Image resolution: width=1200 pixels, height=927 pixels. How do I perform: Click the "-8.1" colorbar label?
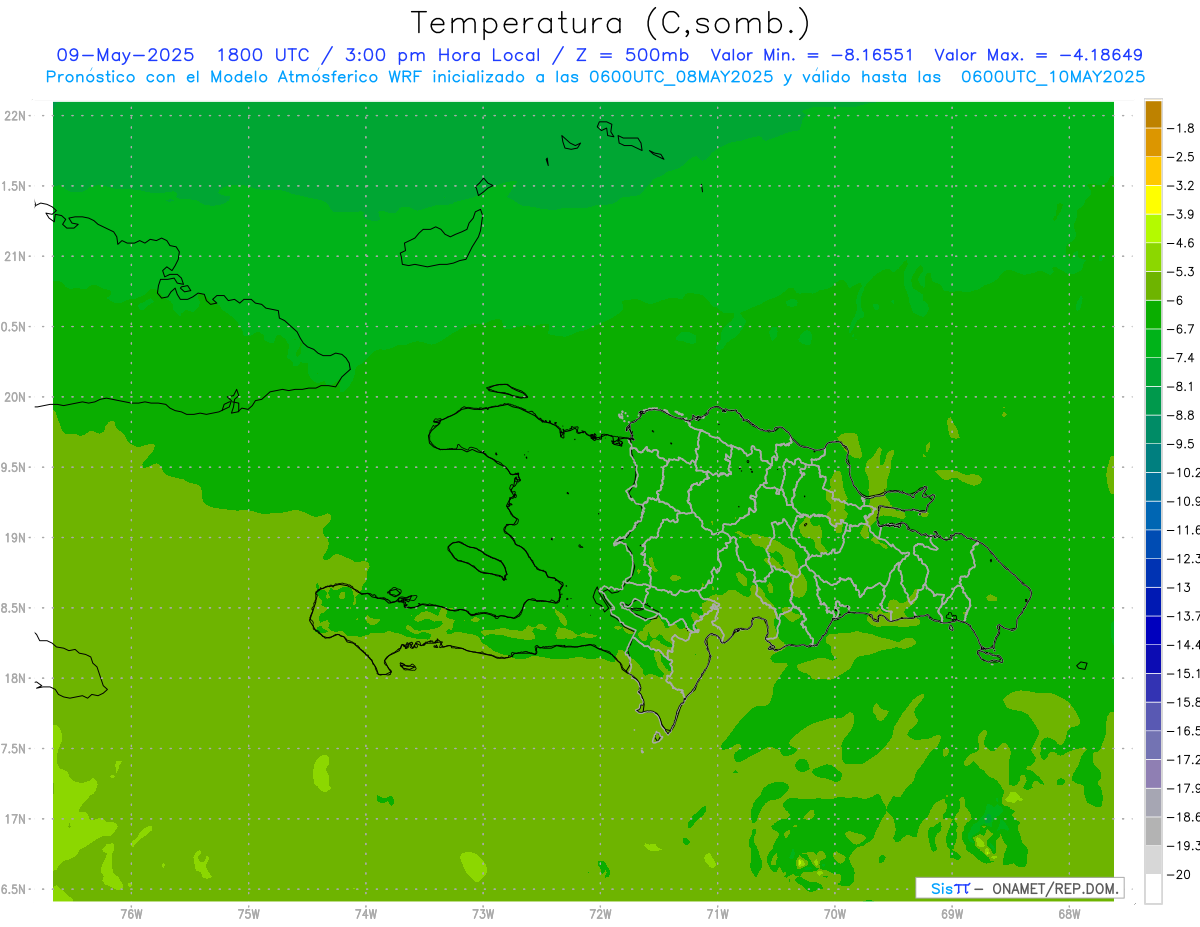coord(1181,386)
